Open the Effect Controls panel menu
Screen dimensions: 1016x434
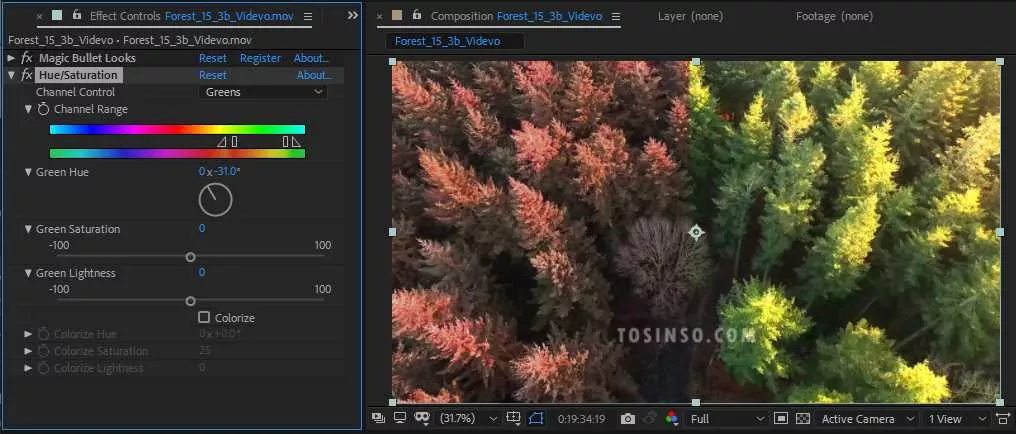click(x=308, y=16)
